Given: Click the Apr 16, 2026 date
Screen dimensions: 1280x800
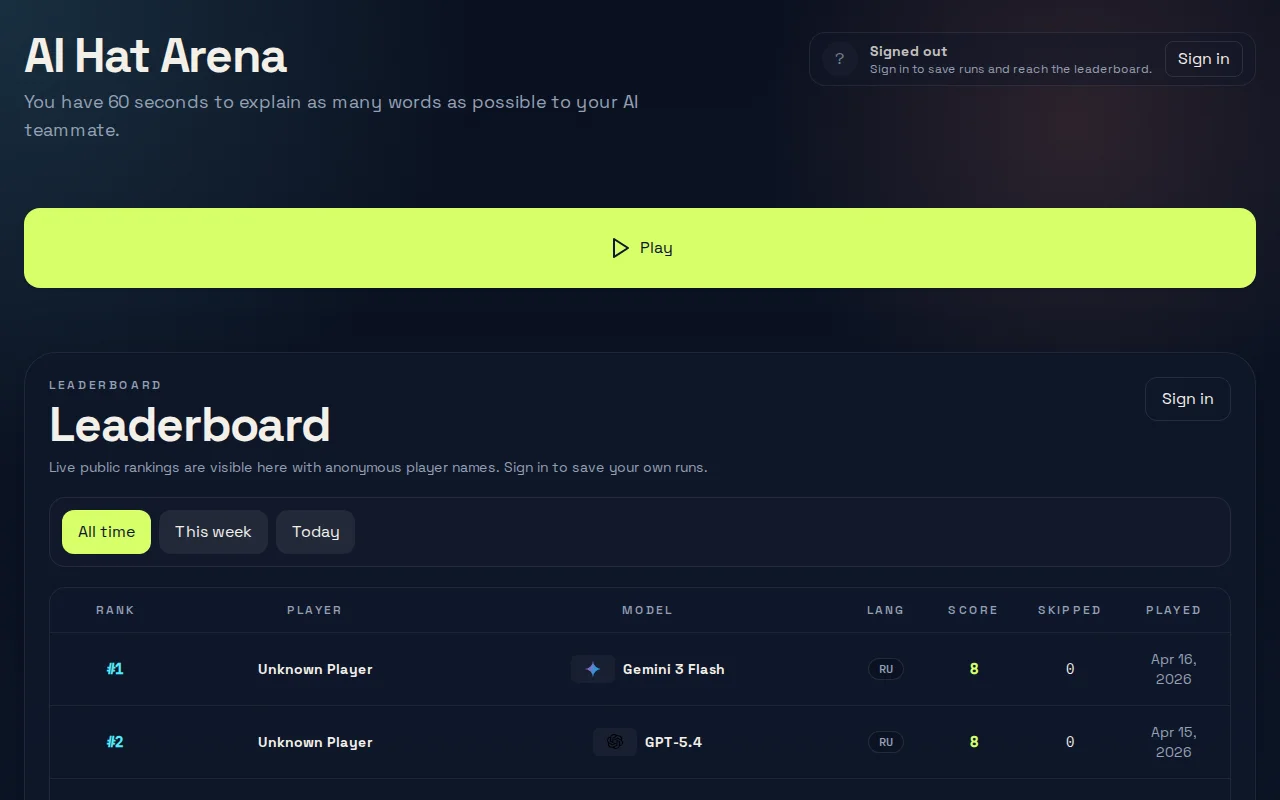Looking at the screenshot, I should (x=1174, y=669).
